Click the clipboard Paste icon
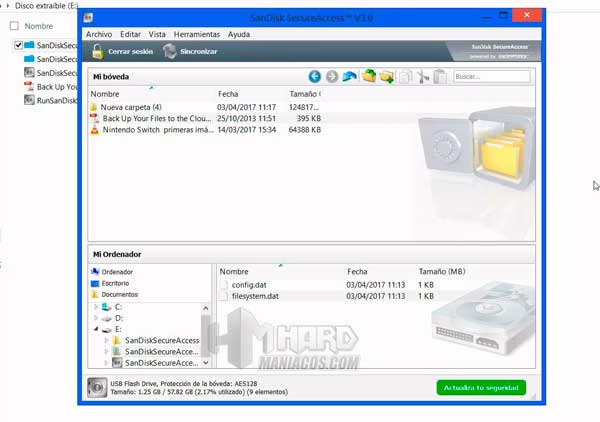 [440, 77]
